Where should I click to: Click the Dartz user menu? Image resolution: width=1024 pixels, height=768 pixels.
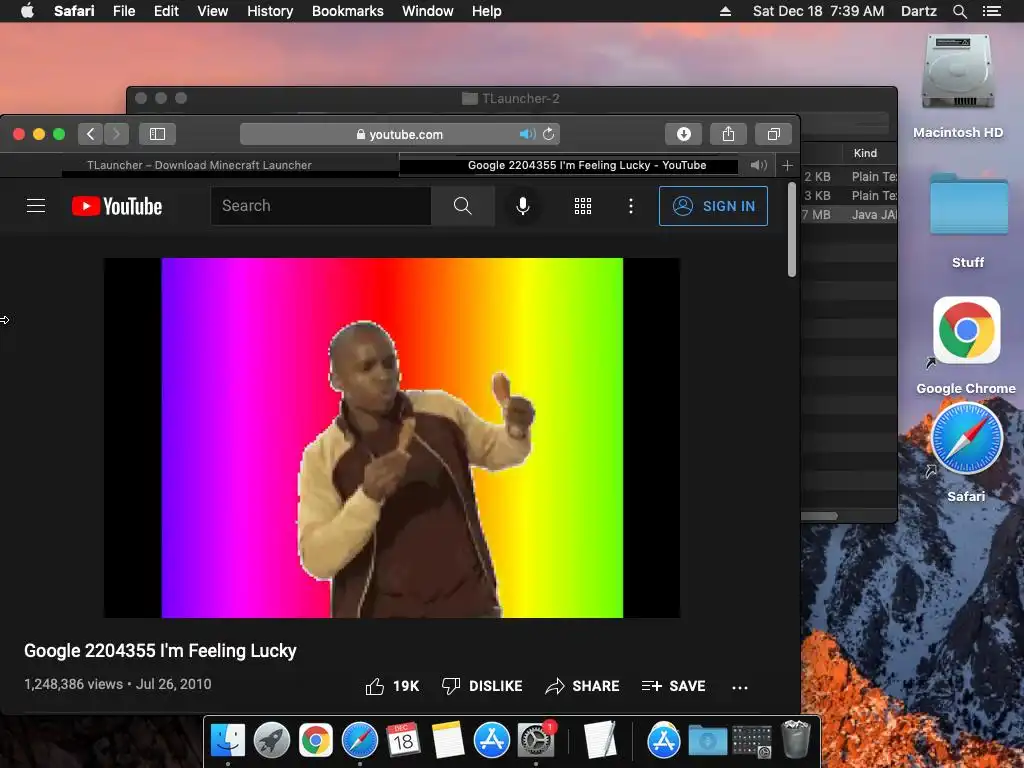[918, 11]
